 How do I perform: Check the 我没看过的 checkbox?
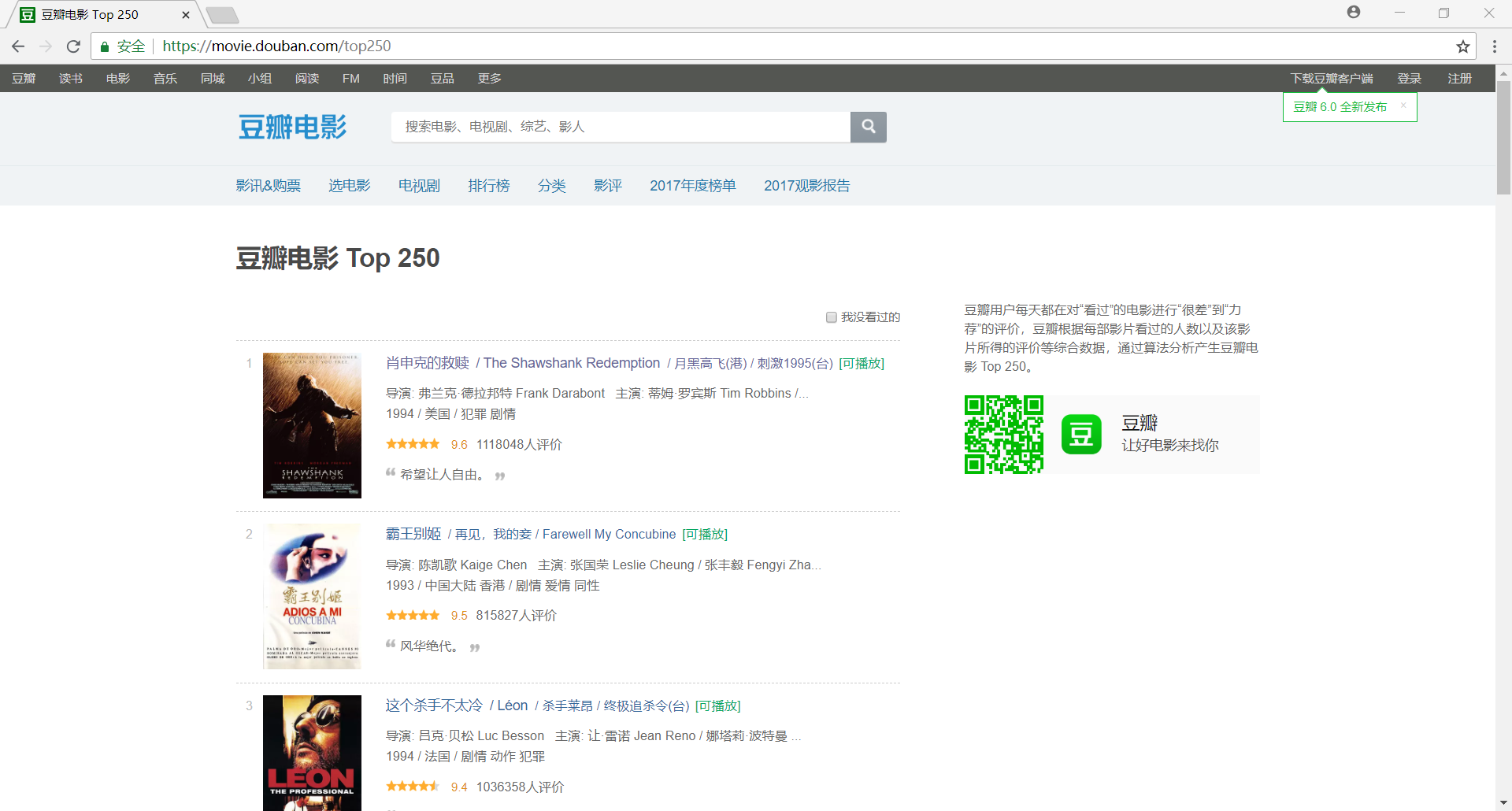pyautogui.click(x=831, y=317)
